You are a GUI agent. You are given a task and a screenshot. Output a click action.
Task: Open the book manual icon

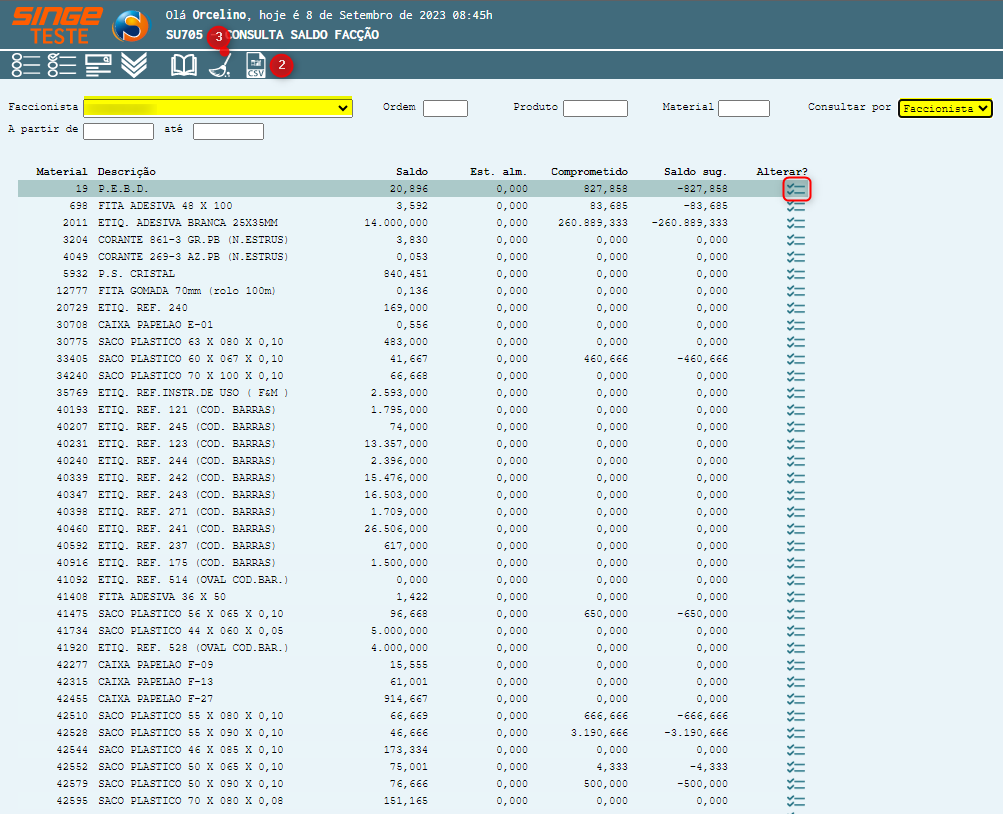coord(184,65)
